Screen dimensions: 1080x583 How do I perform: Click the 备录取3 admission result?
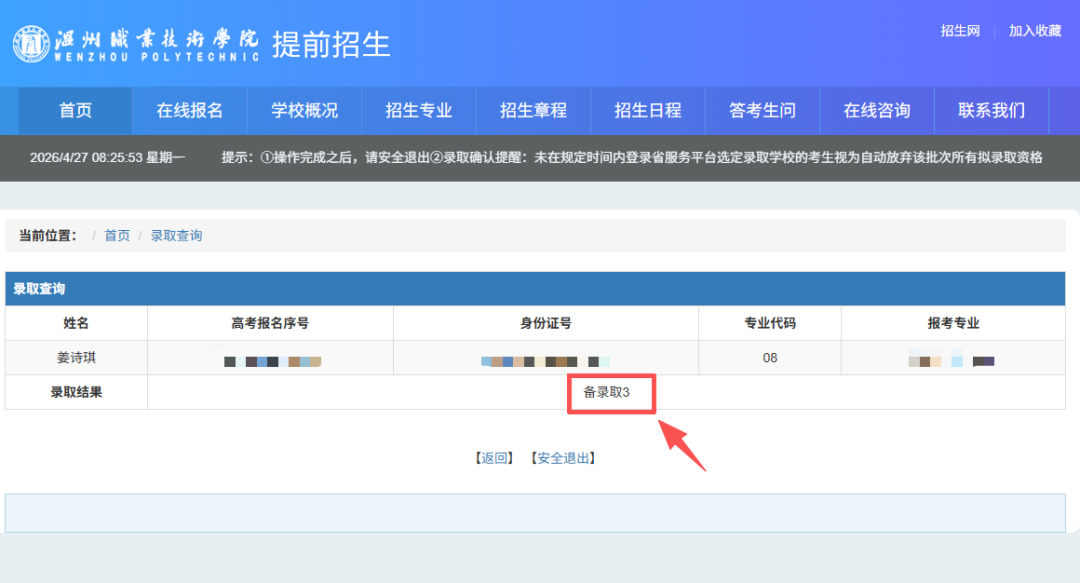(x=607, y=392)
